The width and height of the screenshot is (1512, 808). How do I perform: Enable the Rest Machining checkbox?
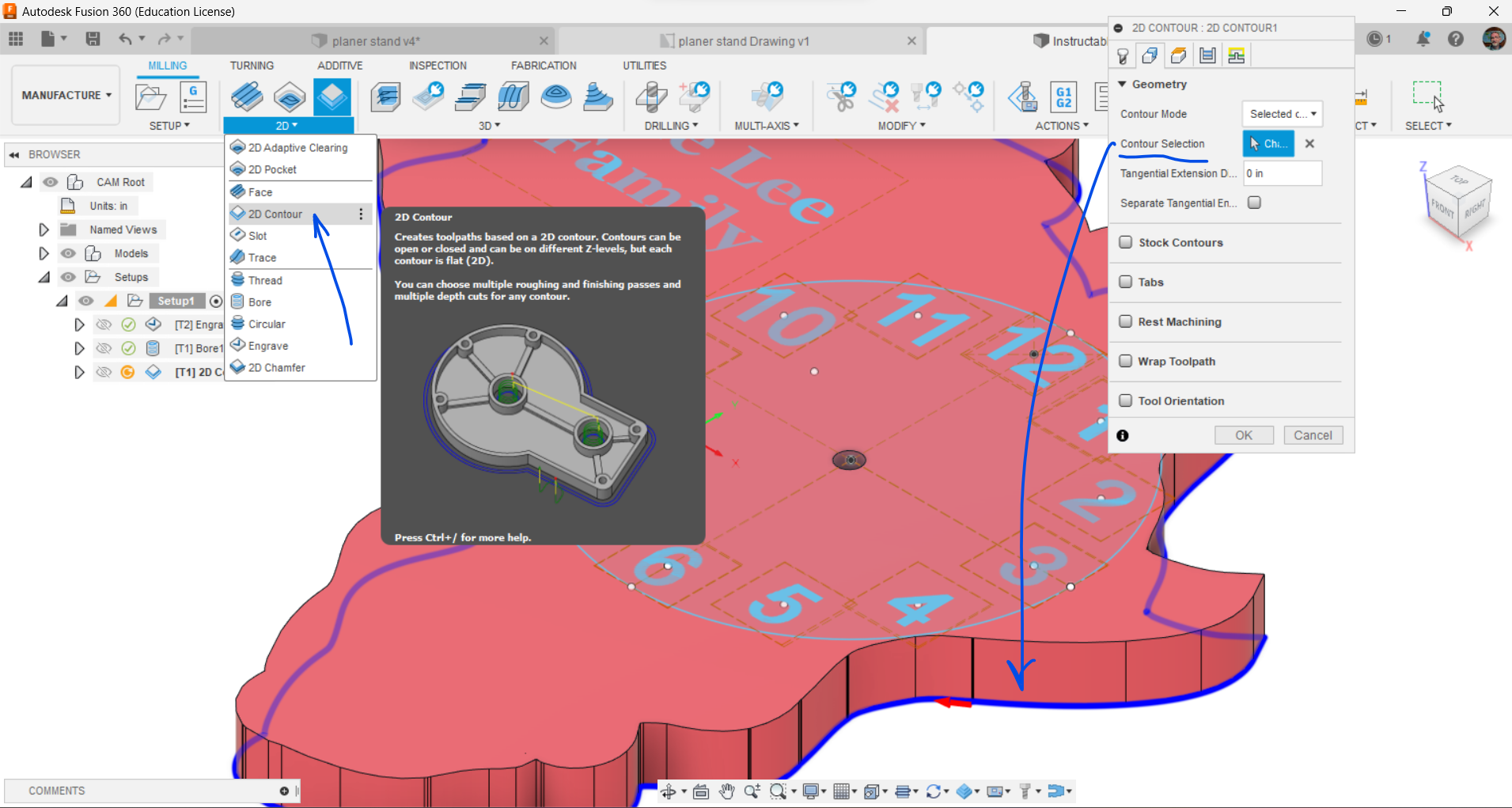1126,321
